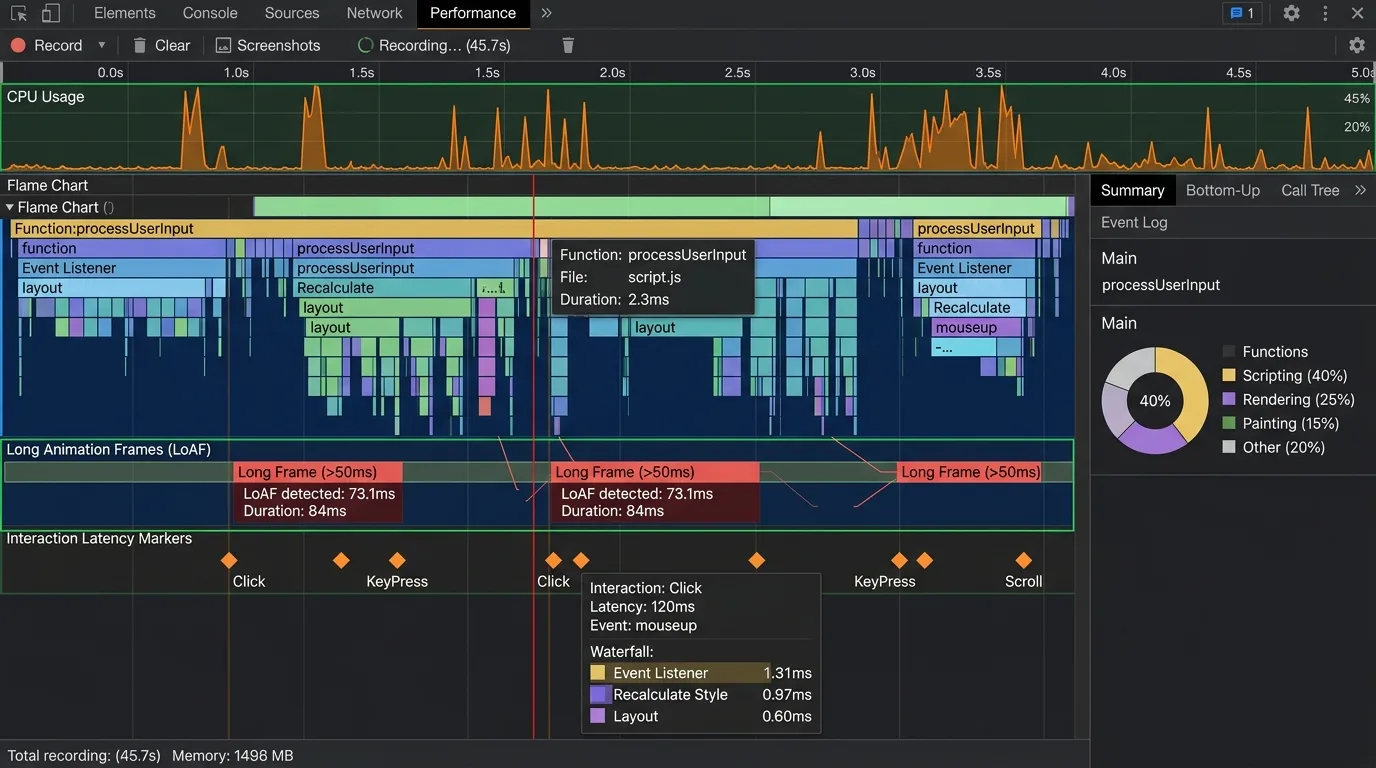Collapse the Flame Chart track triangle
The width and height of the screenshot is (1376, 768).
tap(10, 207)
